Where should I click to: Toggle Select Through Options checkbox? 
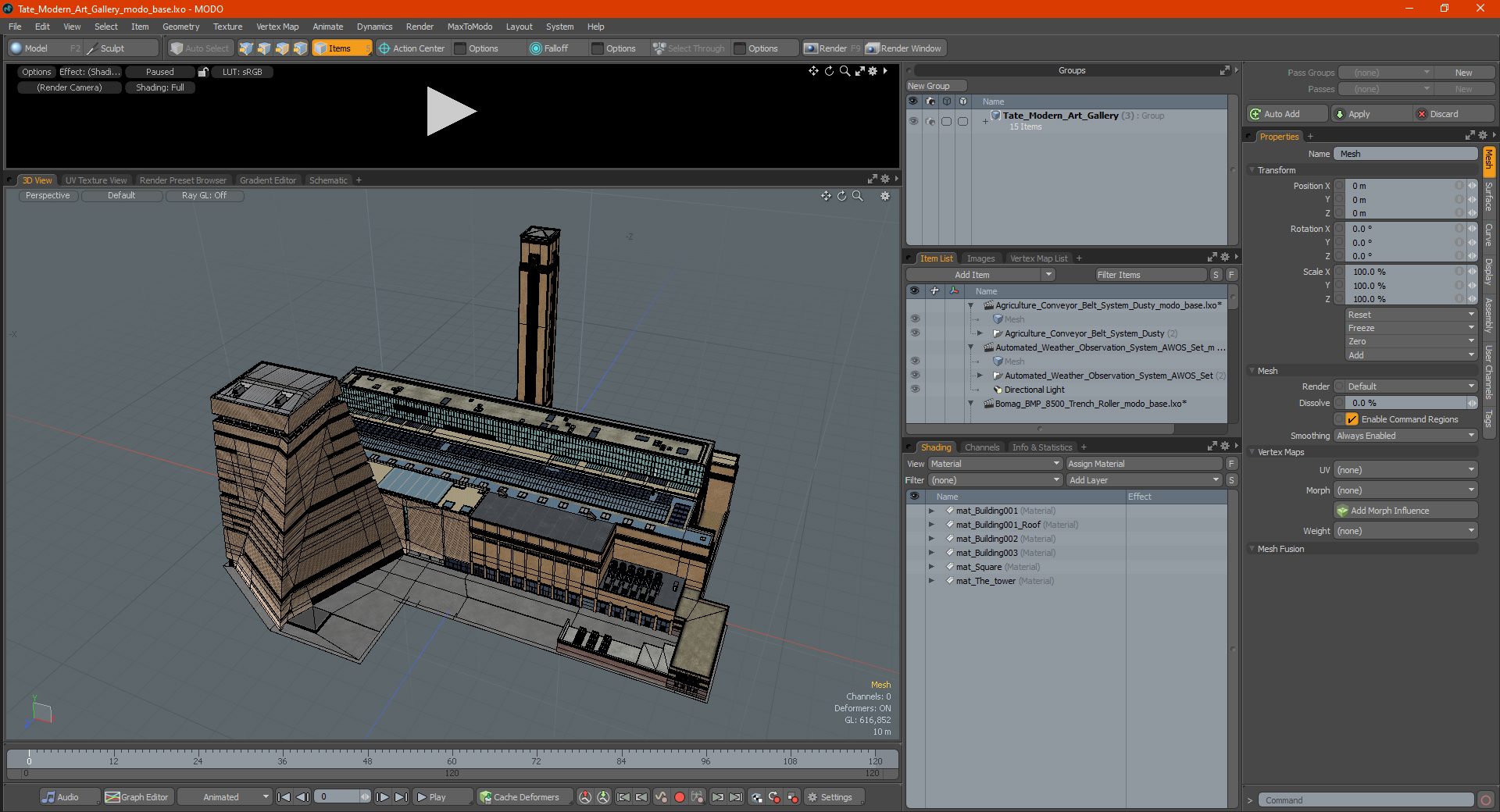[x=740, y=48]
